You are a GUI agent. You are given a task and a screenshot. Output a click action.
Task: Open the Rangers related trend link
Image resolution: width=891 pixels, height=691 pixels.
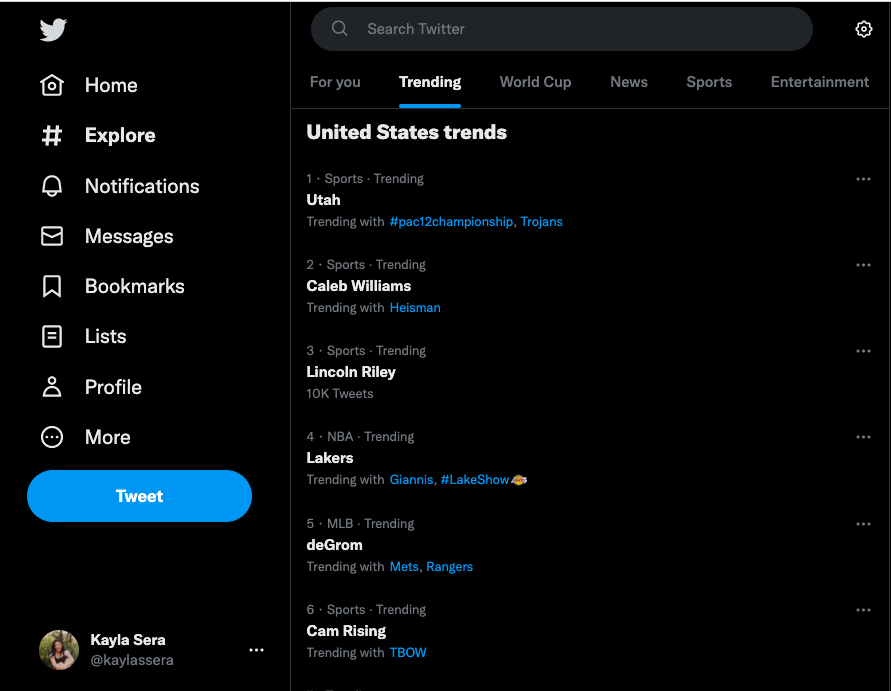click(449, 567)
